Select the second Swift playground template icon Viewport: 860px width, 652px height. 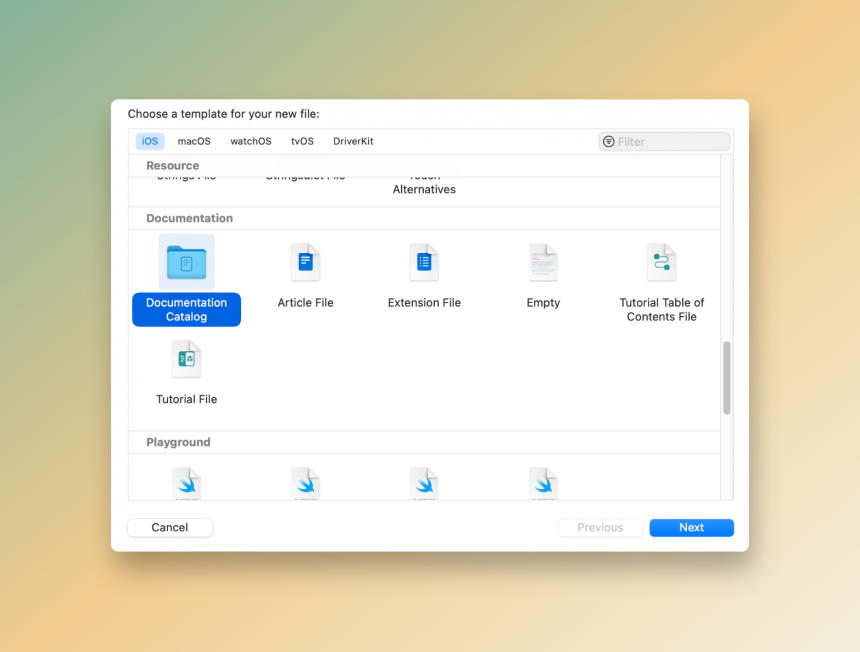click(x=305, y=483)
